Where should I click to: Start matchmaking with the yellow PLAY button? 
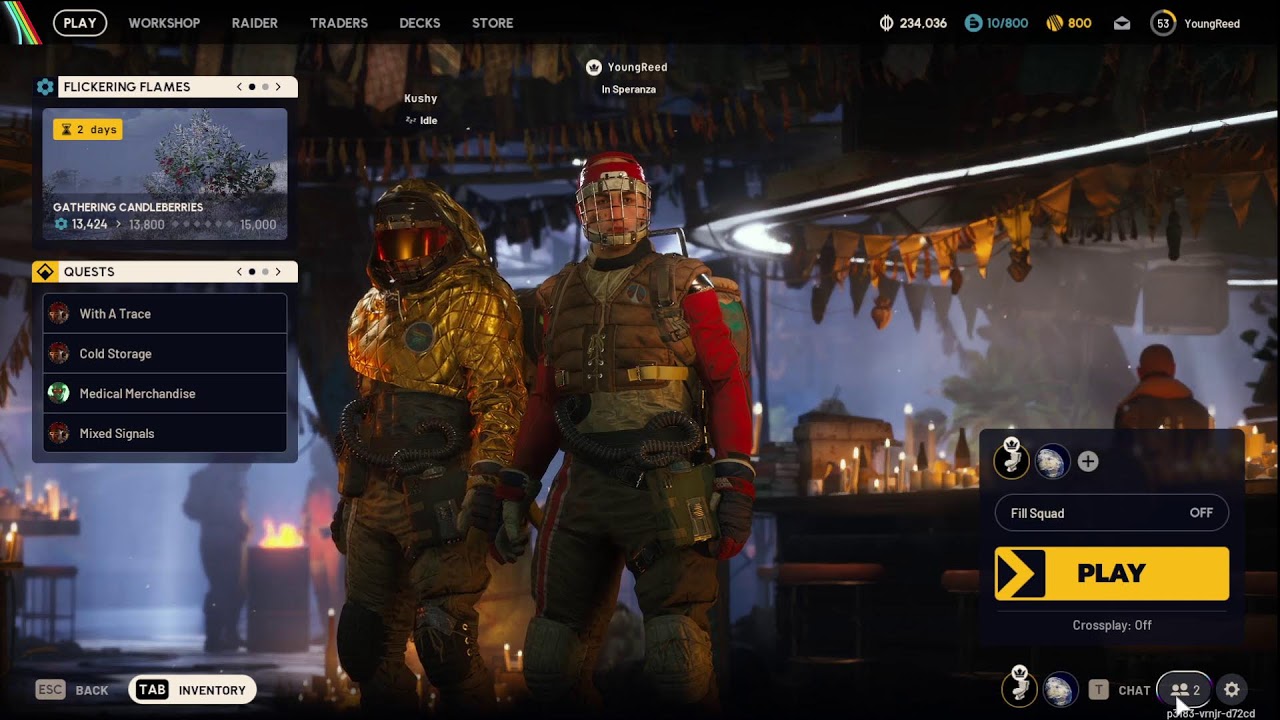coord(1112,573)
